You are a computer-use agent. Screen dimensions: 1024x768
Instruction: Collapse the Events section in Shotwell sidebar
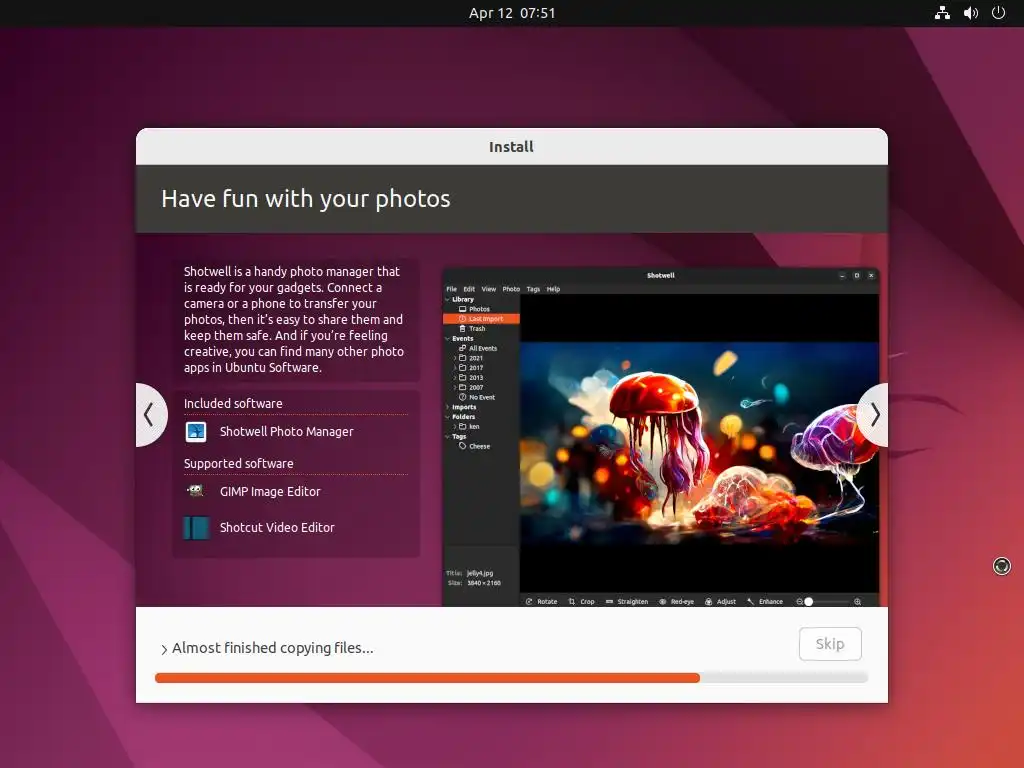[x=448, y=338]
